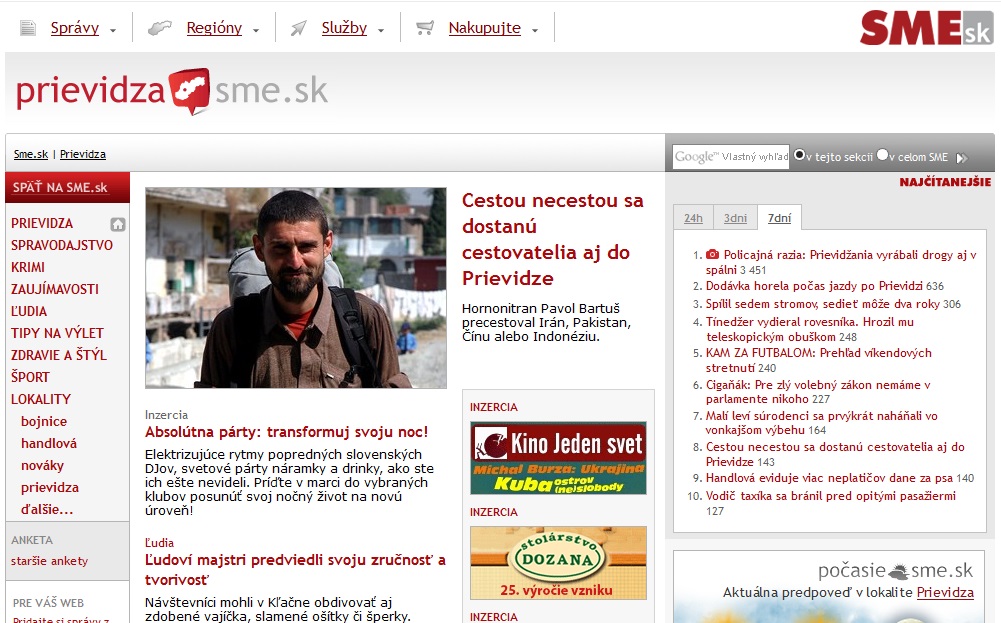Expand the Regióny dropdown arrow
This screenshot has width=1001, height=623.
click(256, 31)
